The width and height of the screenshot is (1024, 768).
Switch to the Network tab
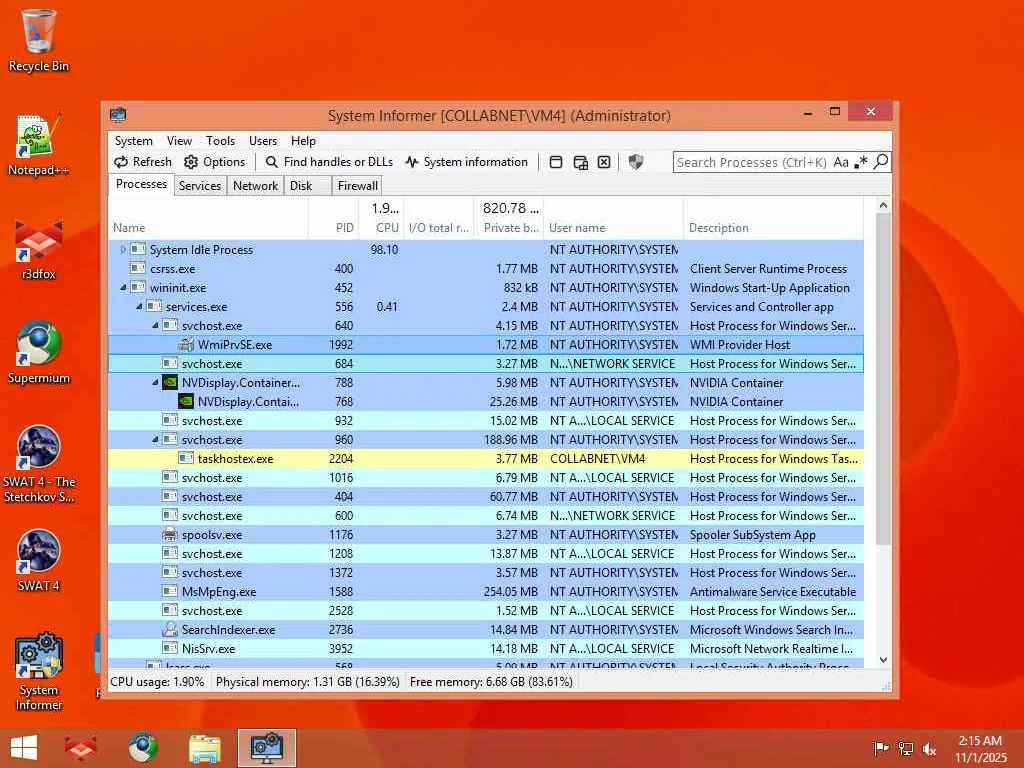255,185
